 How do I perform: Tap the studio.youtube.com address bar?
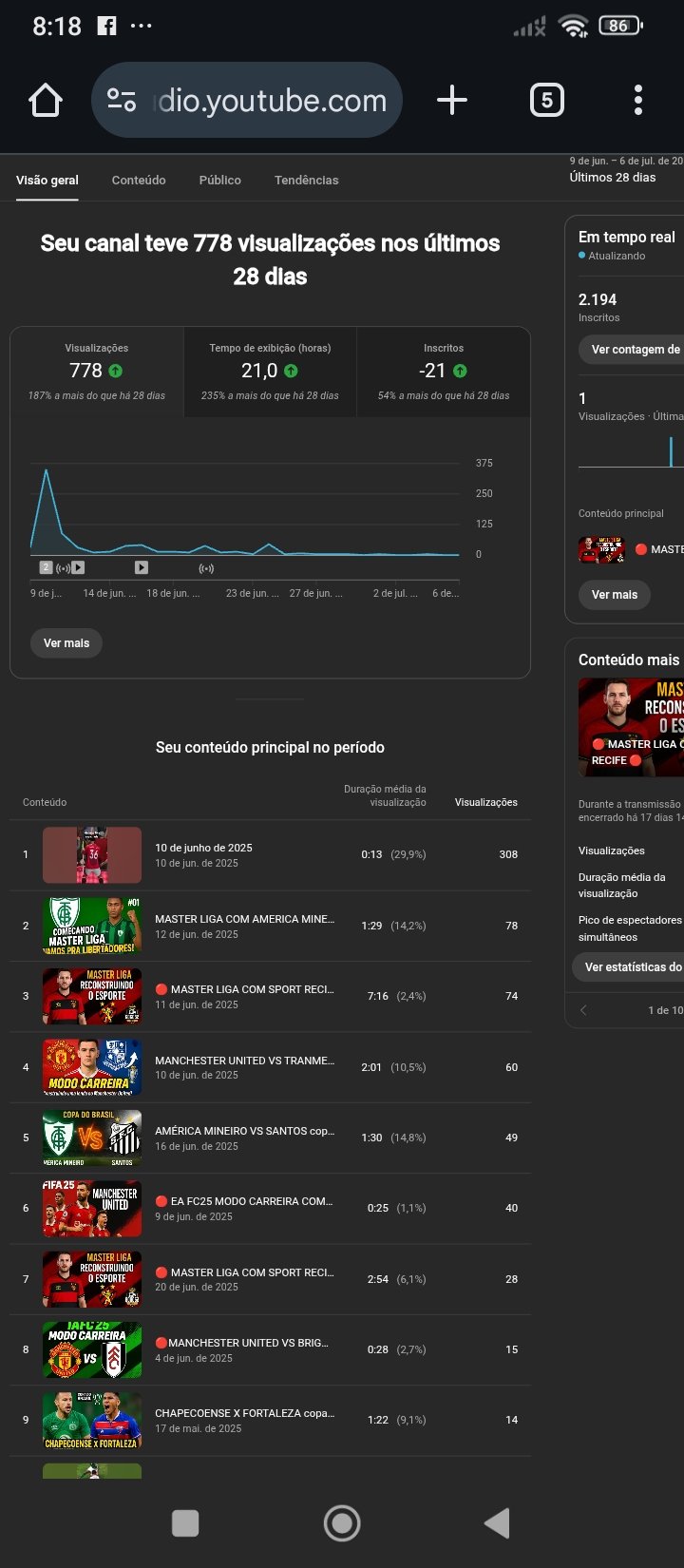pos(247,100)
